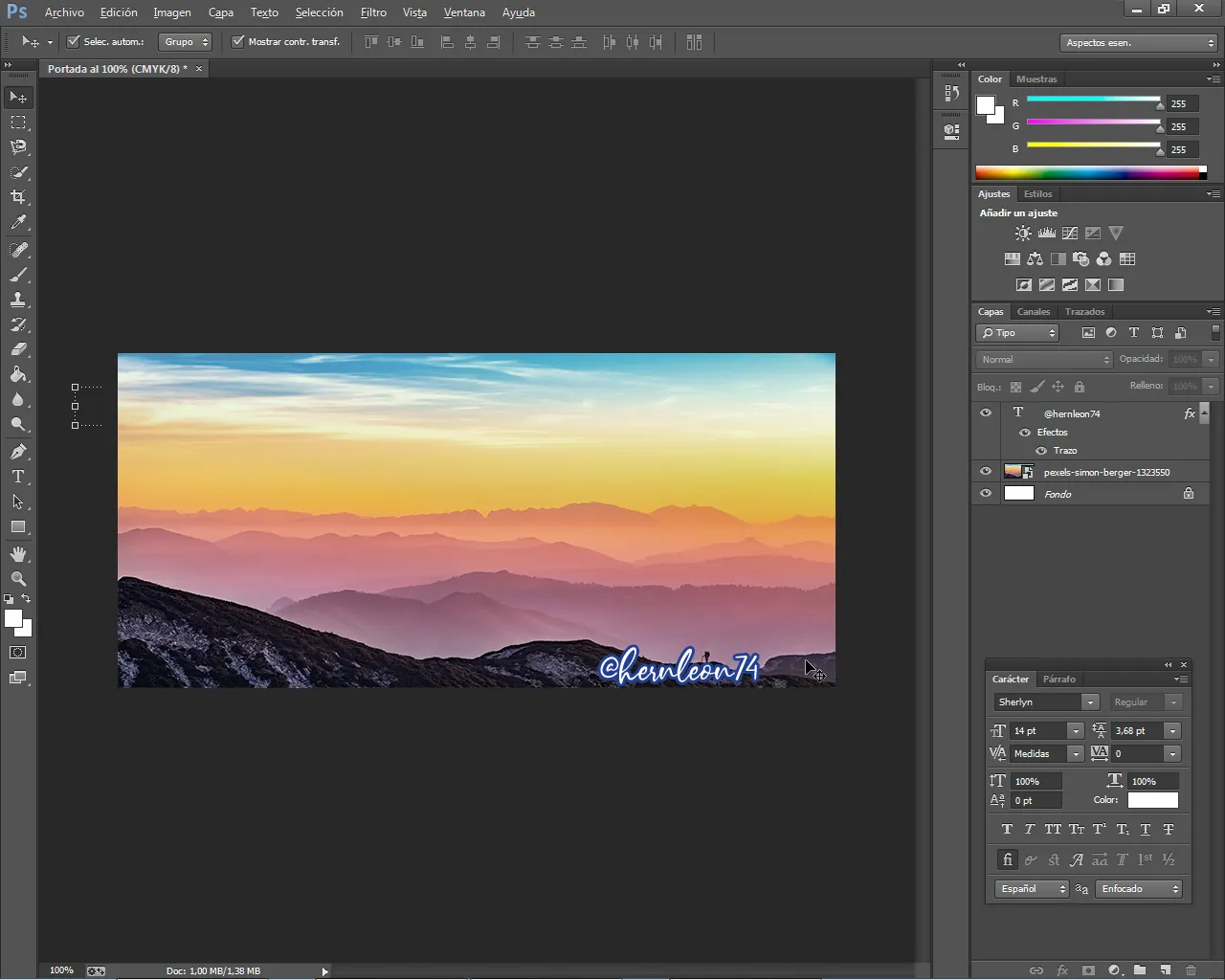Toggle underline style in Carácter panel
Image resolution: width=1225 pixels, height=980 pixels.
click(1146, 830)
